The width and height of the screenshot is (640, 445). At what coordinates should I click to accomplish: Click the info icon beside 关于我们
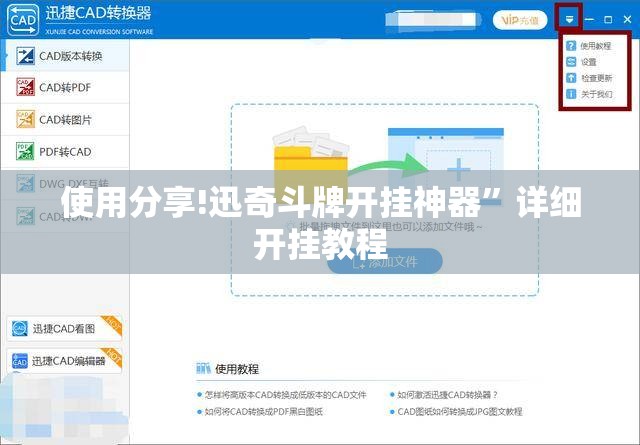[x=571, y=94]
